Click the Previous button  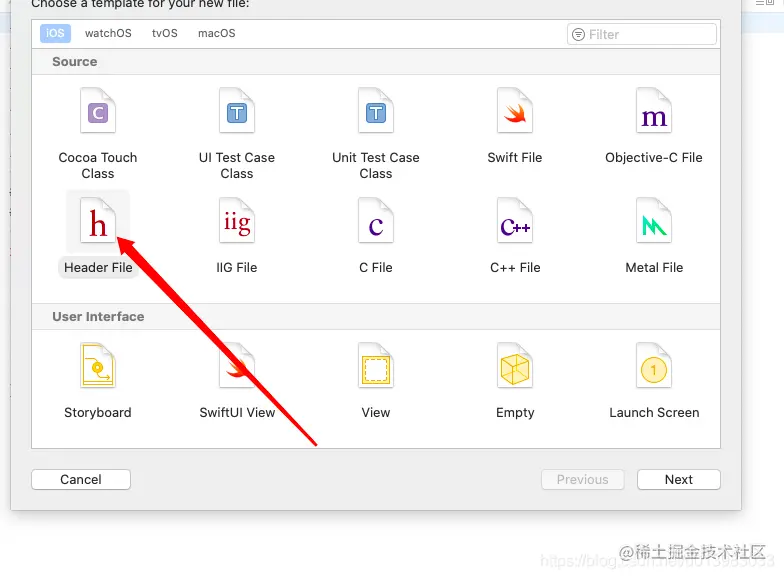coord(582,480)
